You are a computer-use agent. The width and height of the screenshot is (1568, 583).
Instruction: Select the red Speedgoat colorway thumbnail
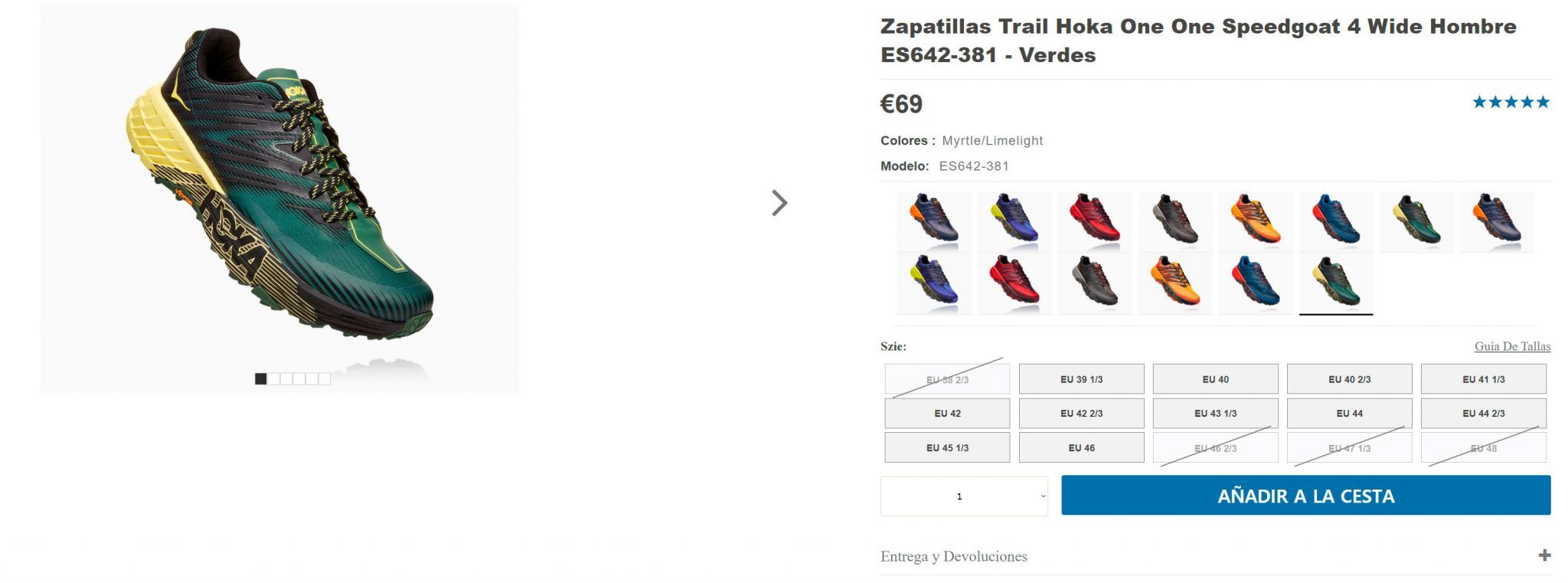(x=1096, y=224)
